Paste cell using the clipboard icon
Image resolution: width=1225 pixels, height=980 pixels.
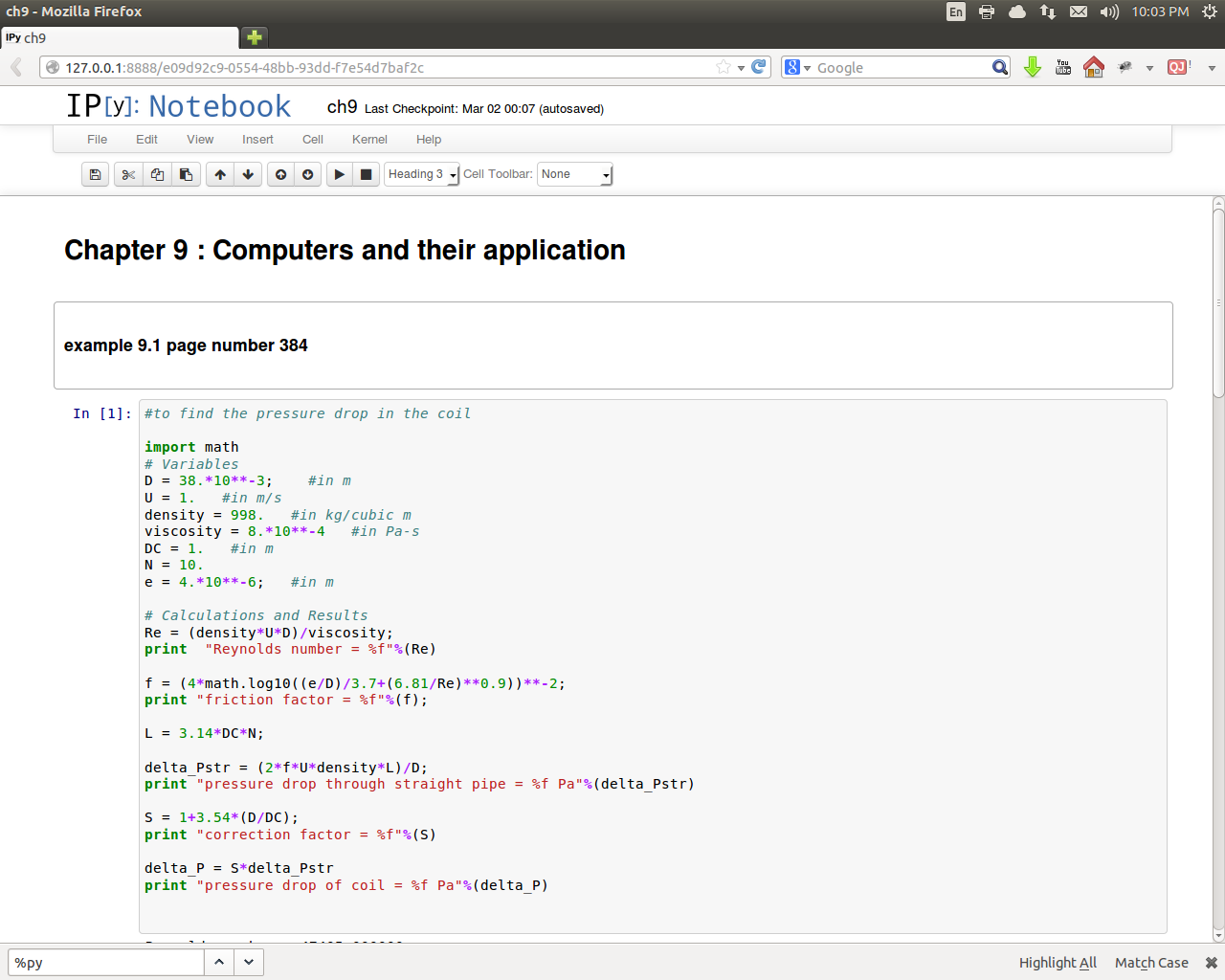tap(186, 174)
